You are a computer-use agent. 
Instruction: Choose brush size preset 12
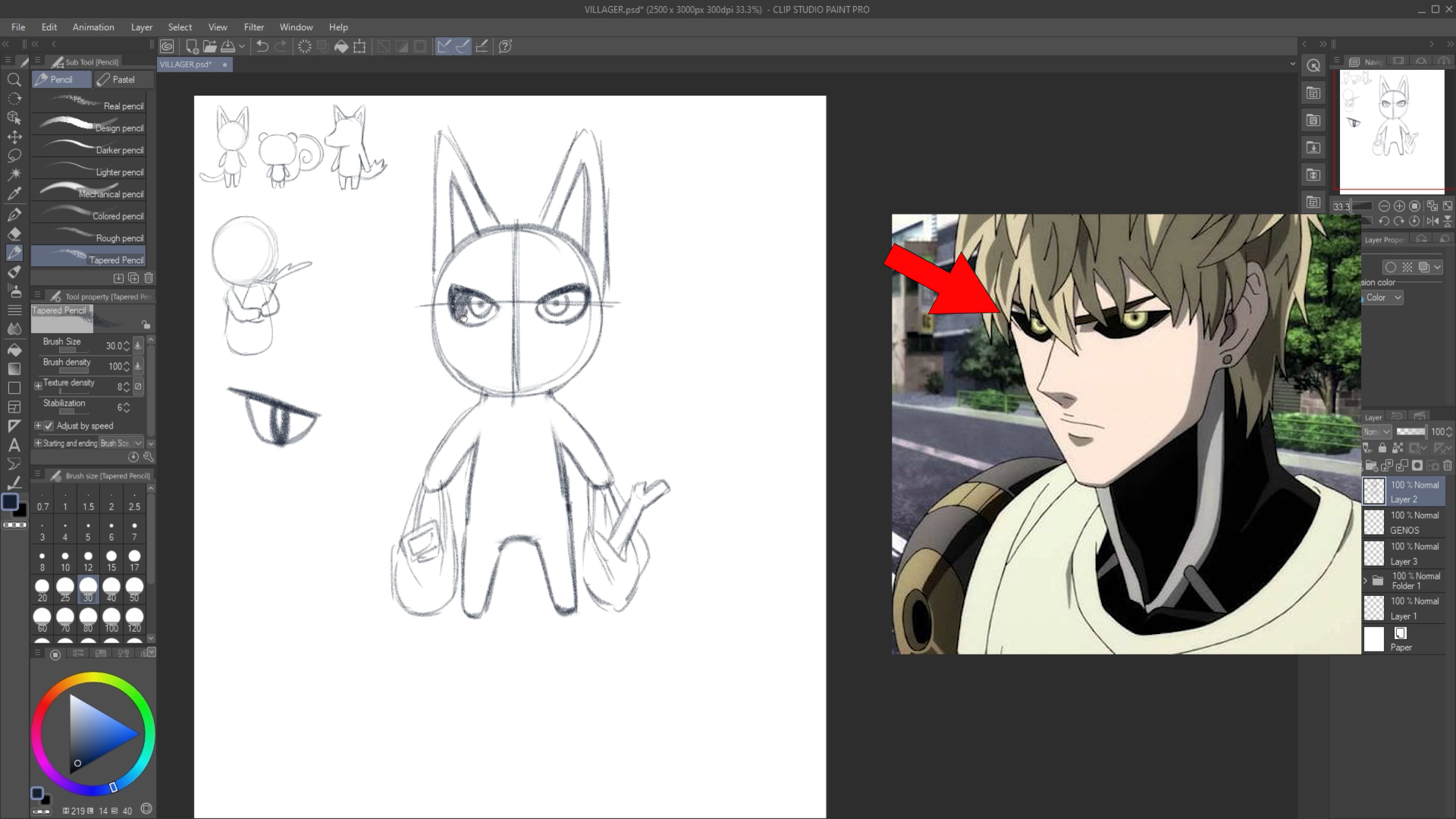(88, 560)
